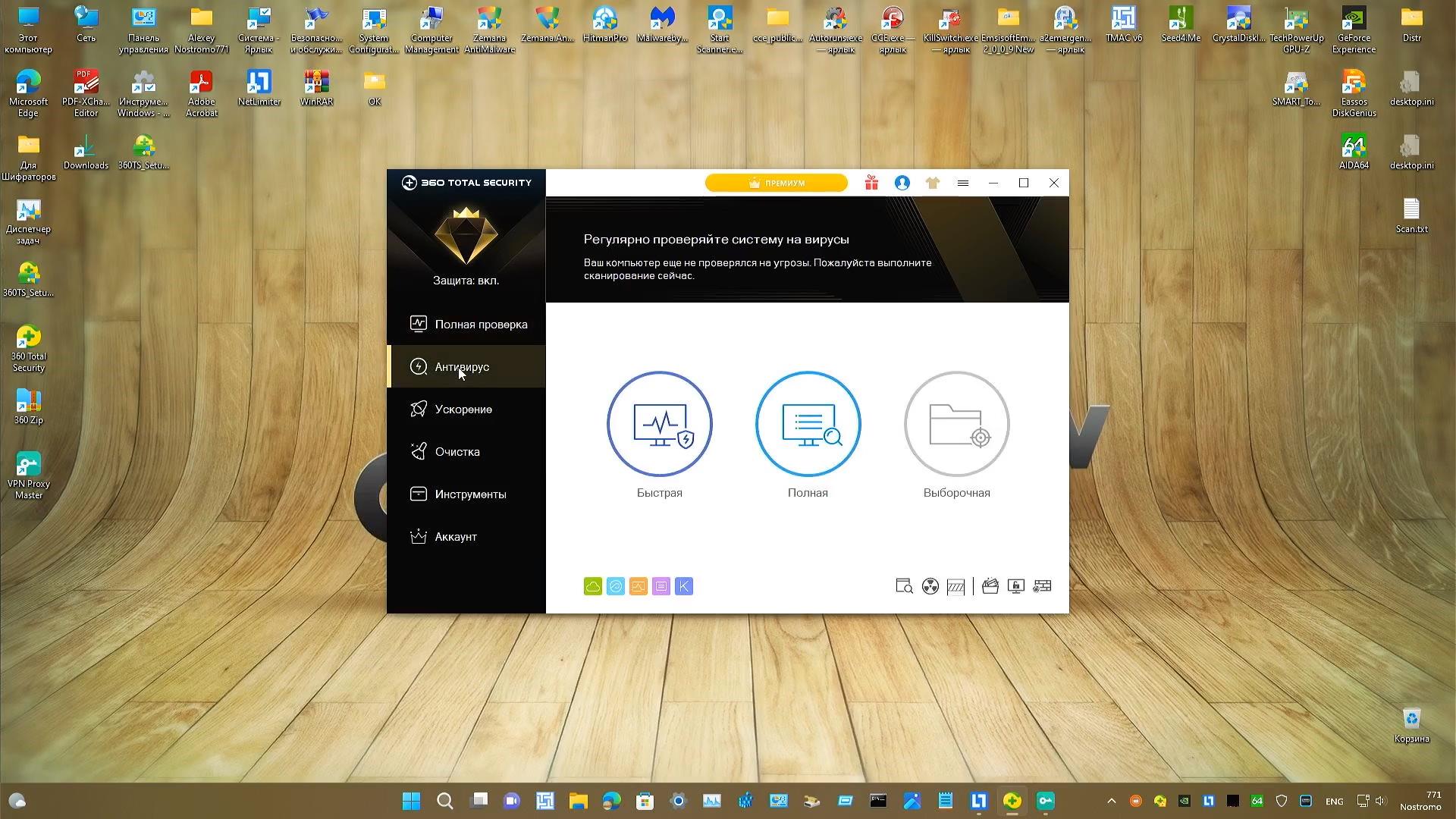Launch the Выборочная custom scan circle
The height and width of the screenshot is (819, 1456).
point(955,424)
